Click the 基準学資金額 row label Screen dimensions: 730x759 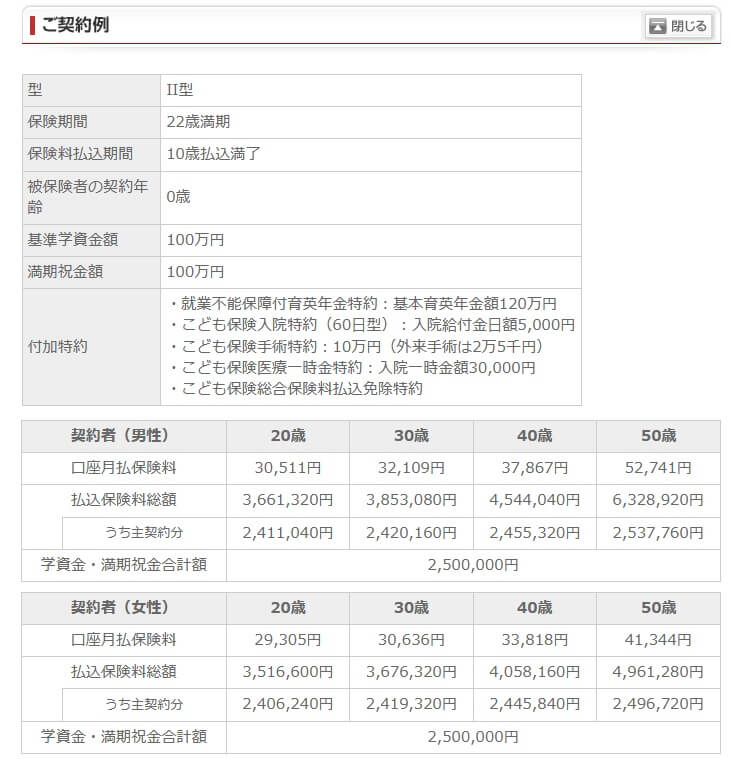[71, 240]
